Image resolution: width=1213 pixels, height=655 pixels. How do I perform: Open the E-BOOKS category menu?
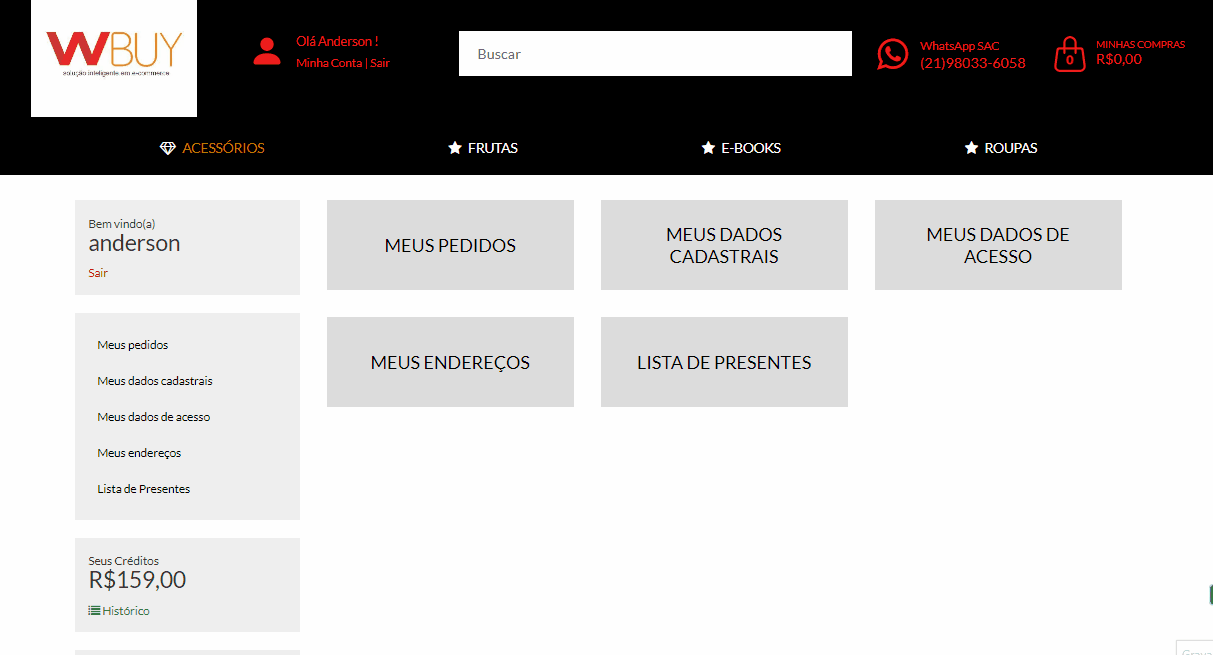click(750, 148)
